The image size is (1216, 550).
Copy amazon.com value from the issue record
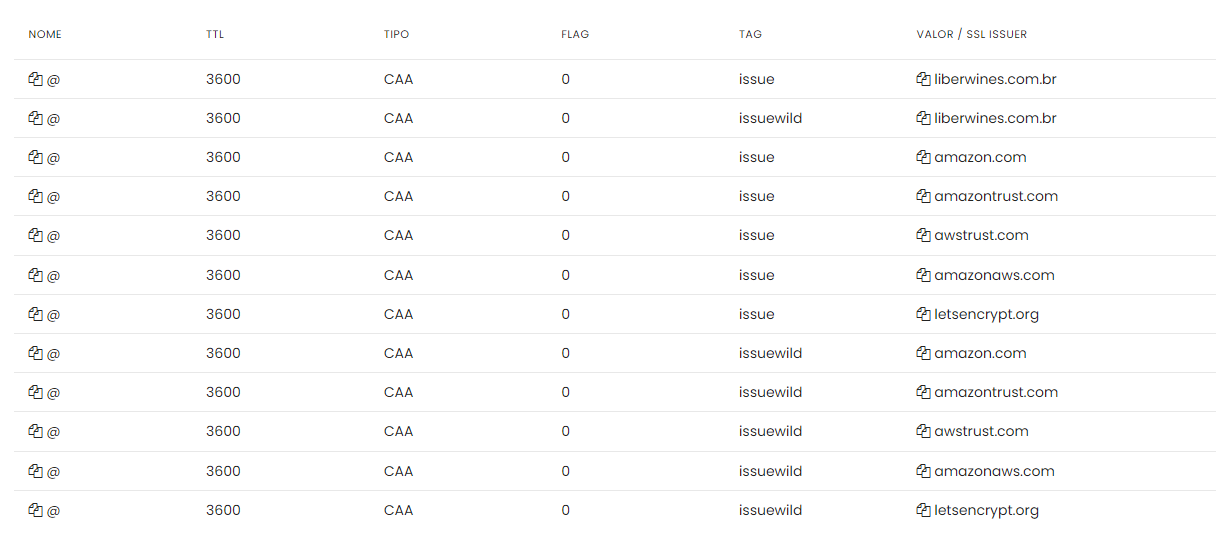(923, 157)
